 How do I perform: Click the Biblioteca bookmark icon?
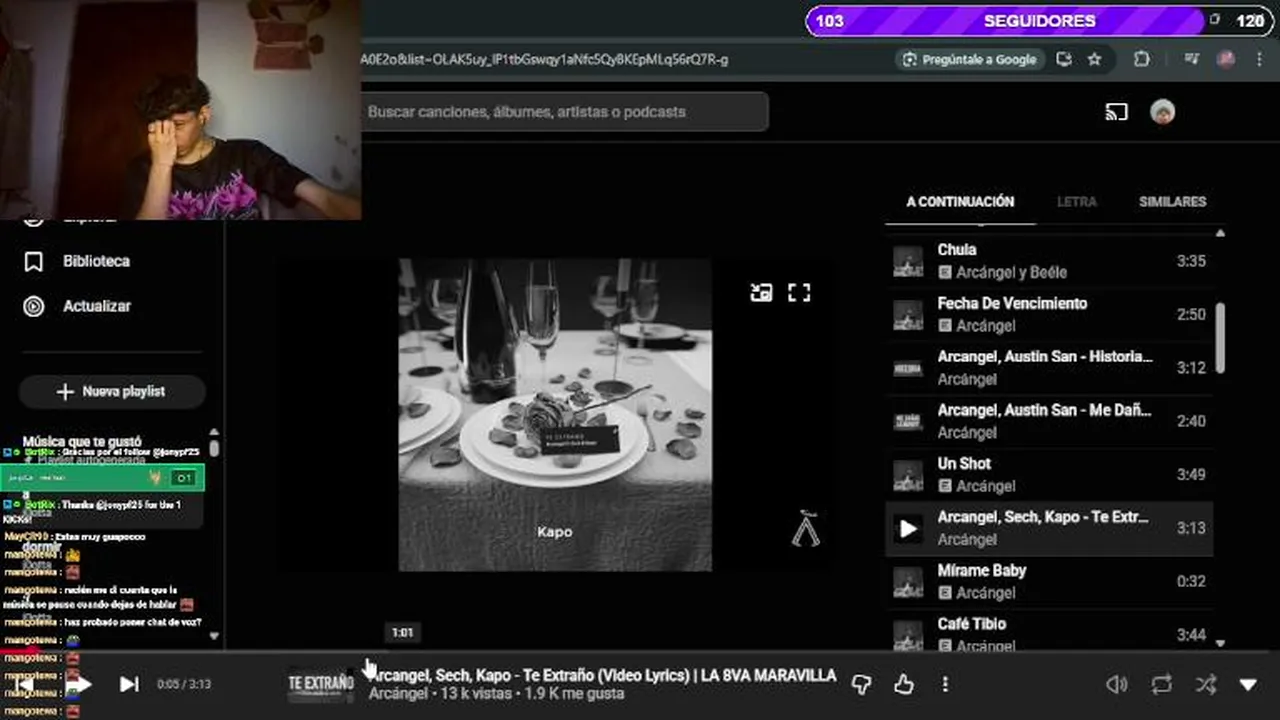click(x=34, y=261)
